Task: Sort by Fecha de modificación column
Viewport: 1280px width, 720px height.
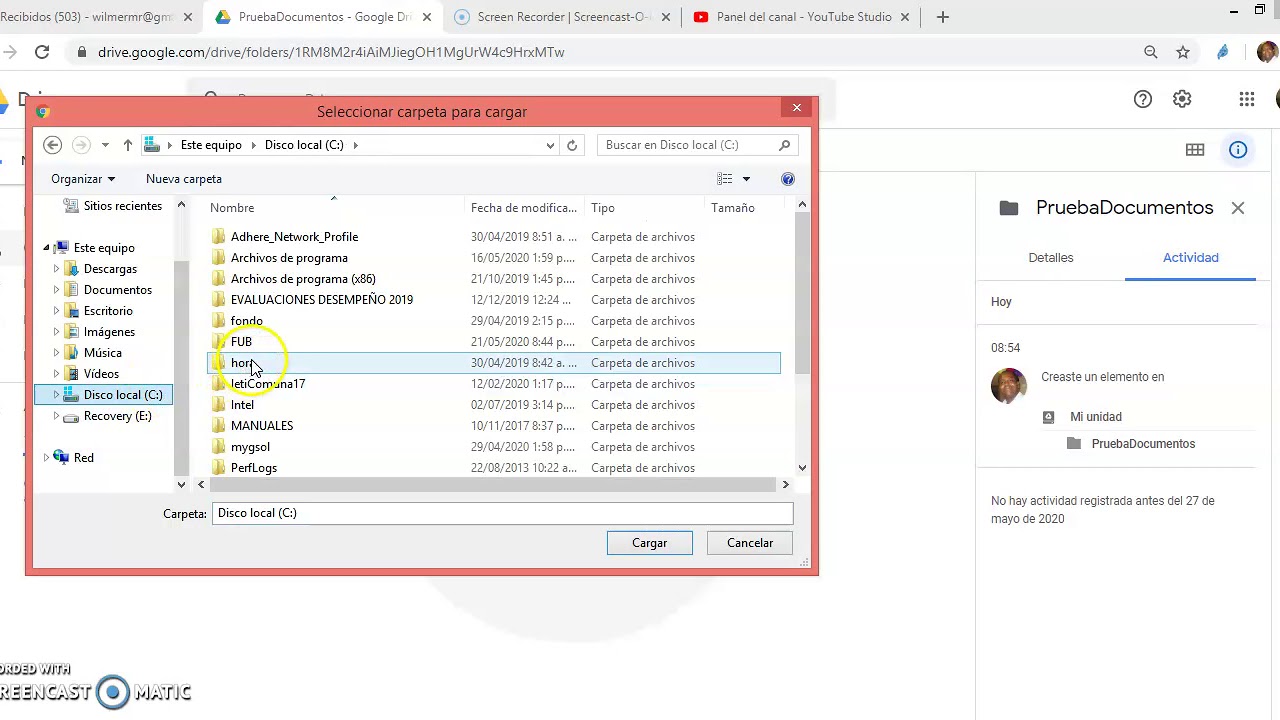Action: [524, 208]
